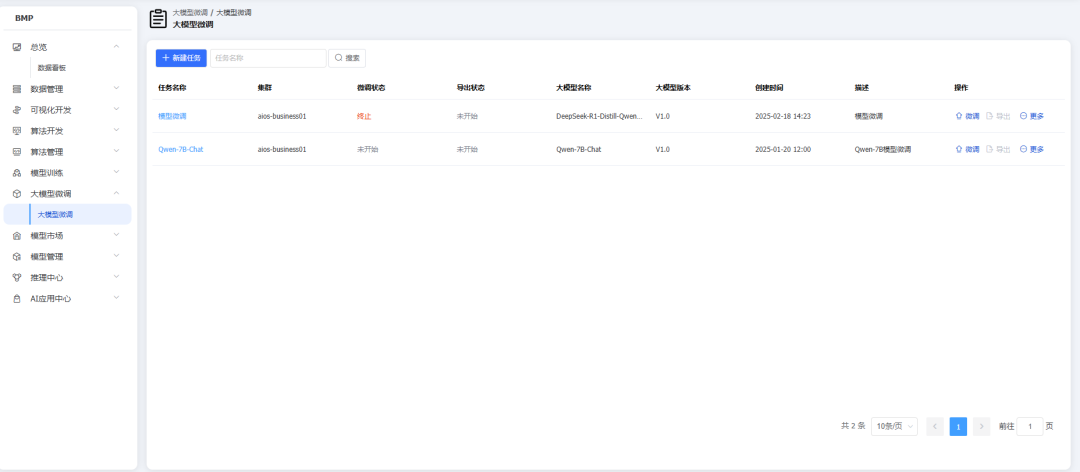The image size is (1080, 472).
Task: Expand the 算法开发 menu chevron
Action: click(x=116, y=130)
